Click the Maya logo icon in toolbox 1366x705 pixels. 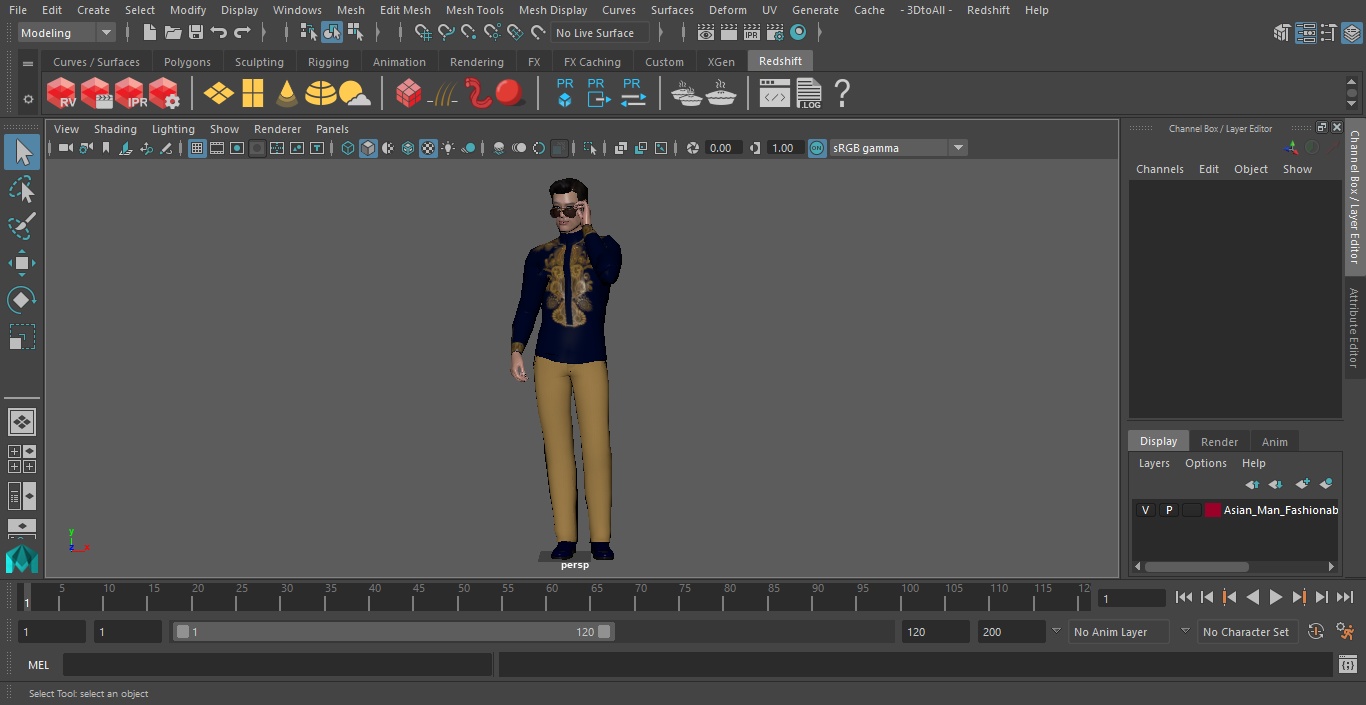point(22,558)
